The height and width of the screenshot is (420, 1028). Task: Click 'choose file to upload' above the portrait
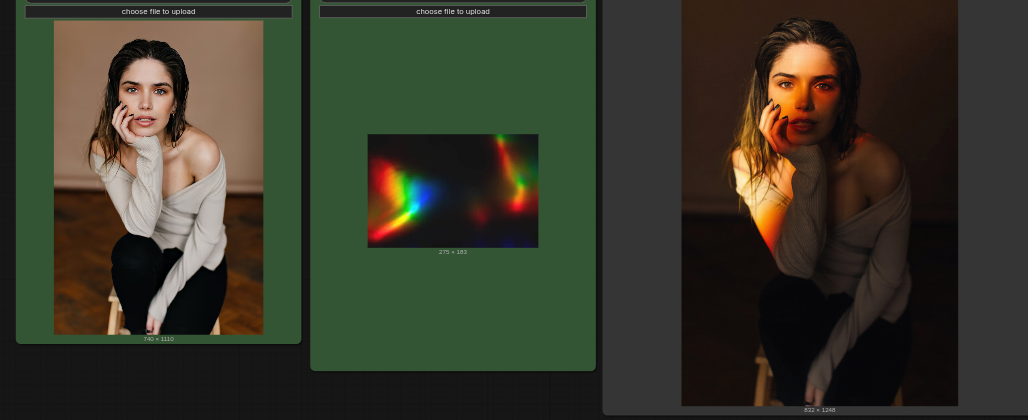click(158, 12)
